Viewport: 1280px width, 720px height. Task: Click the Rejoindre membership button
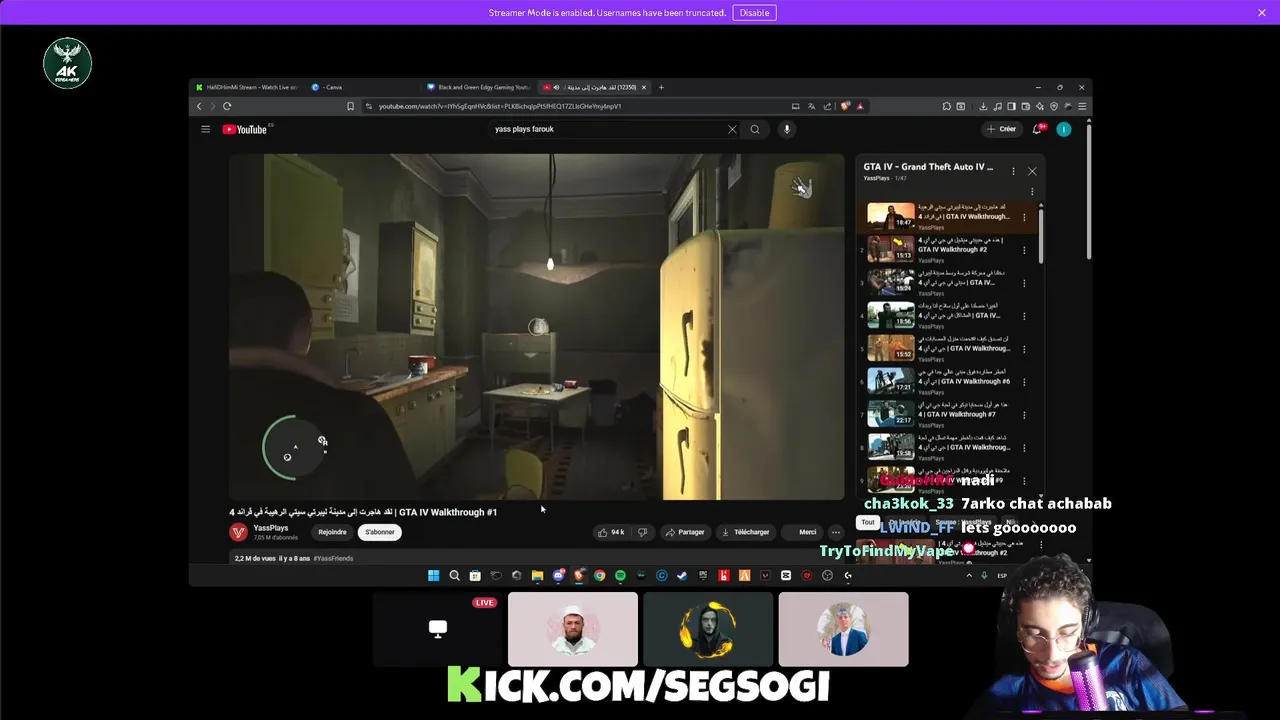(x=332, y=532)
